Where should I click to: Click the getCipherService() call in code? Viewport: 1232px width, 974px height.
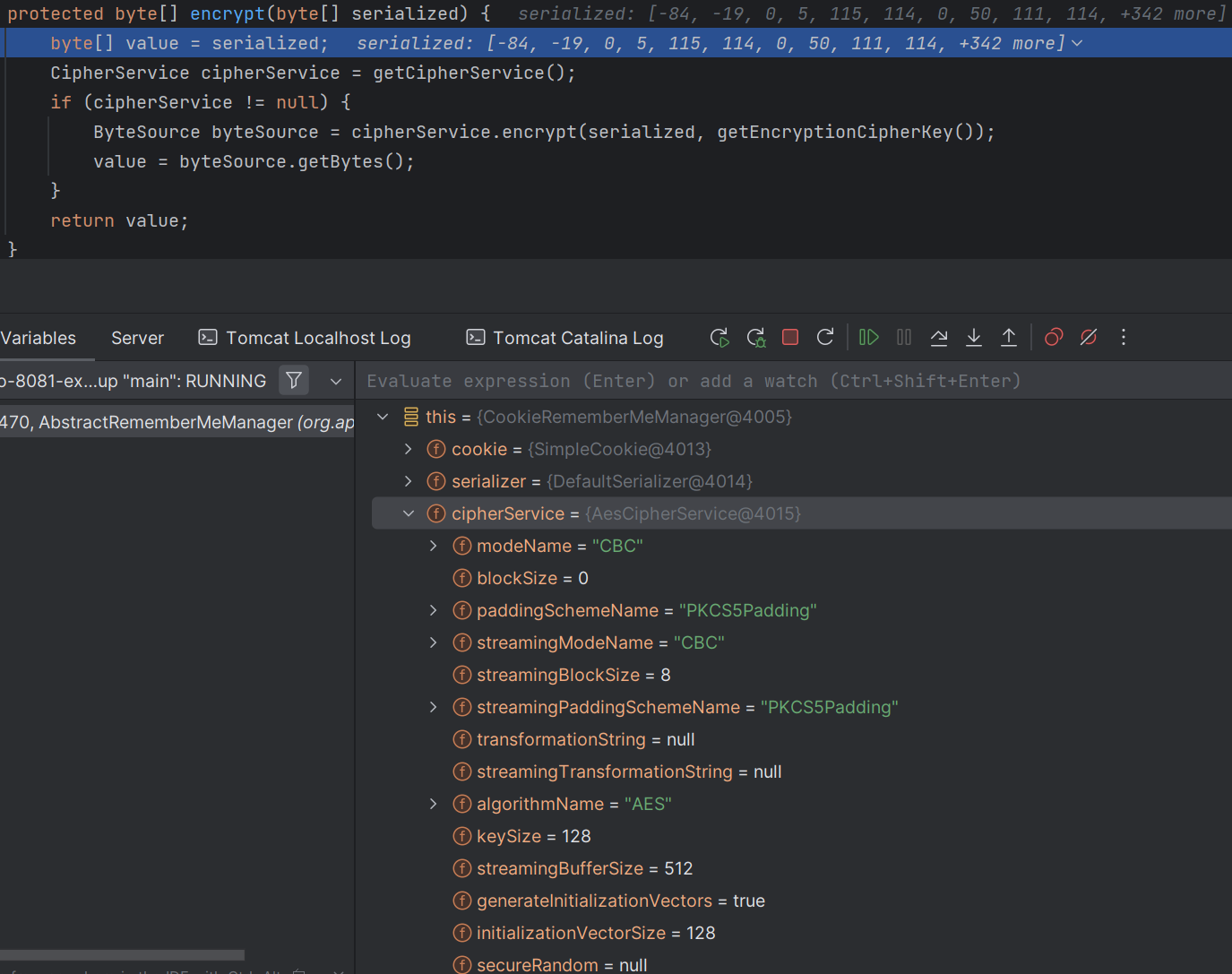[470, 73]
